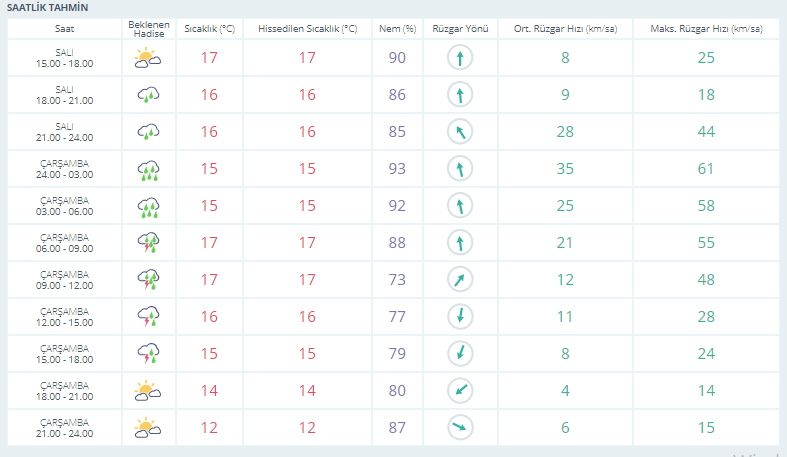Click heavy rain icon for Çarşamba 24.00 - 03.00
This screenshot has width=787, height=457.
tap(149, 171)
